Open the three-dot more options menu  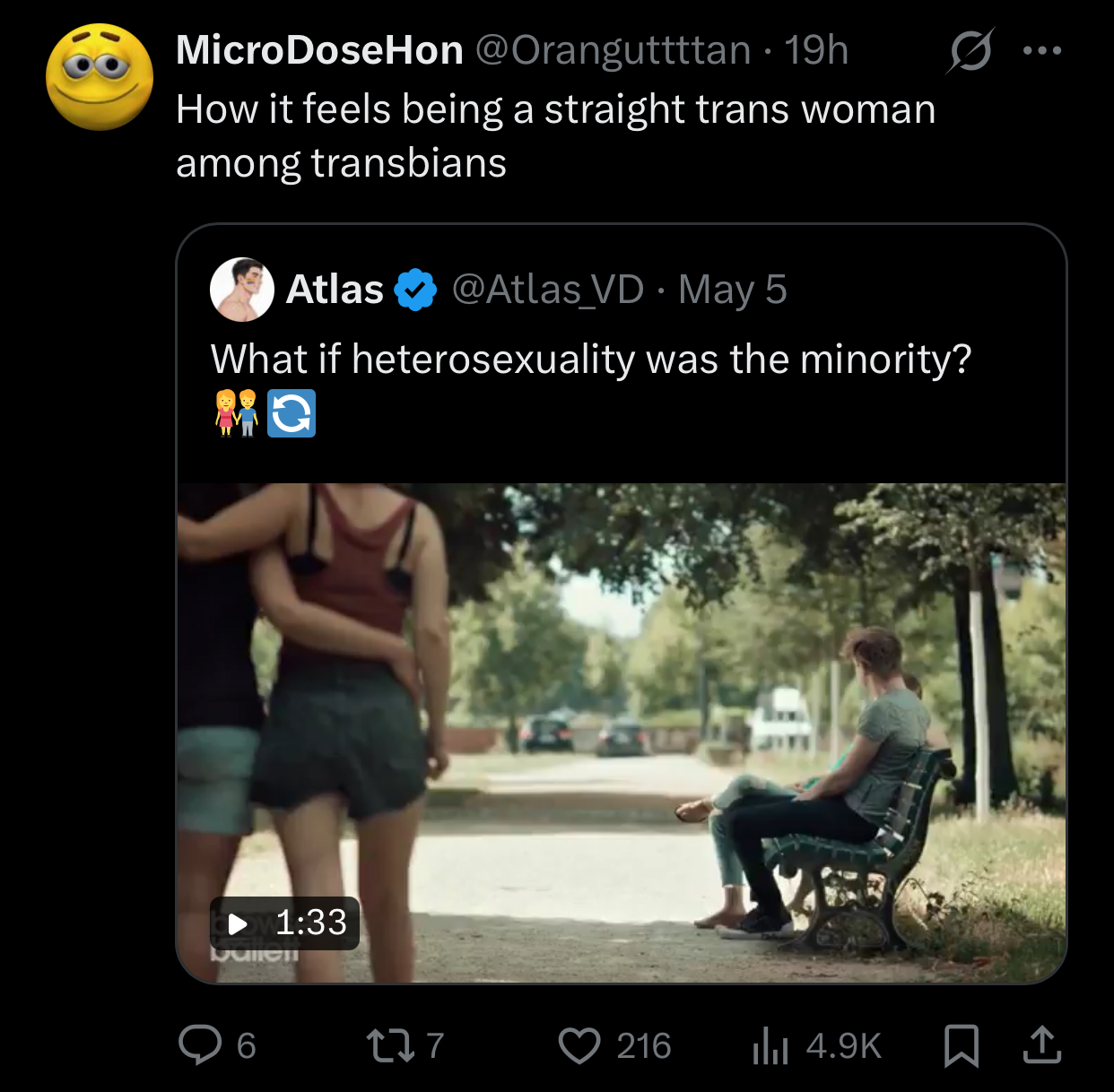(x=1042, y=51)
